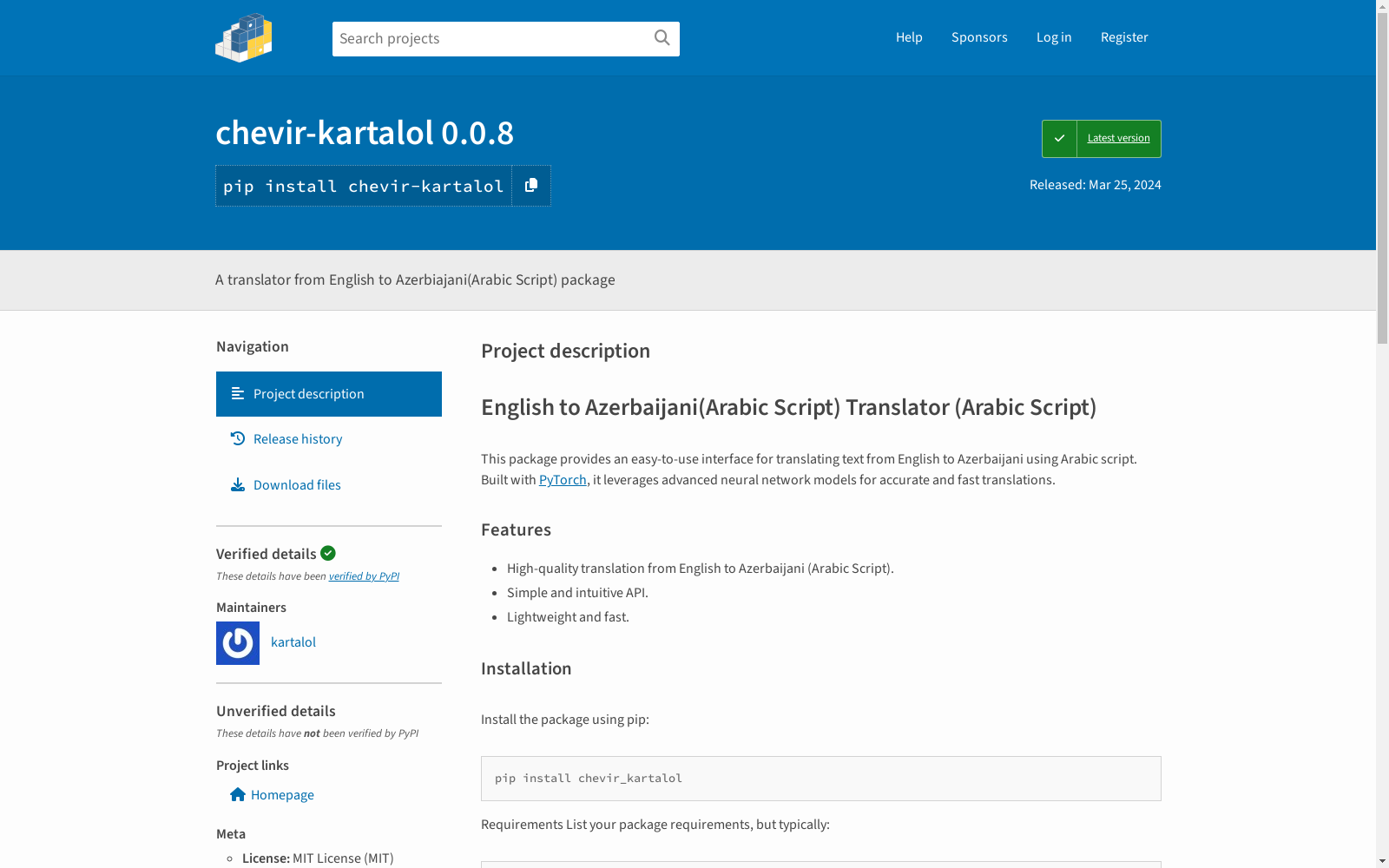Screen dimensions: 1389x868
Task: Click the scrollbar up arrow
Action: tap(1382, 6)
